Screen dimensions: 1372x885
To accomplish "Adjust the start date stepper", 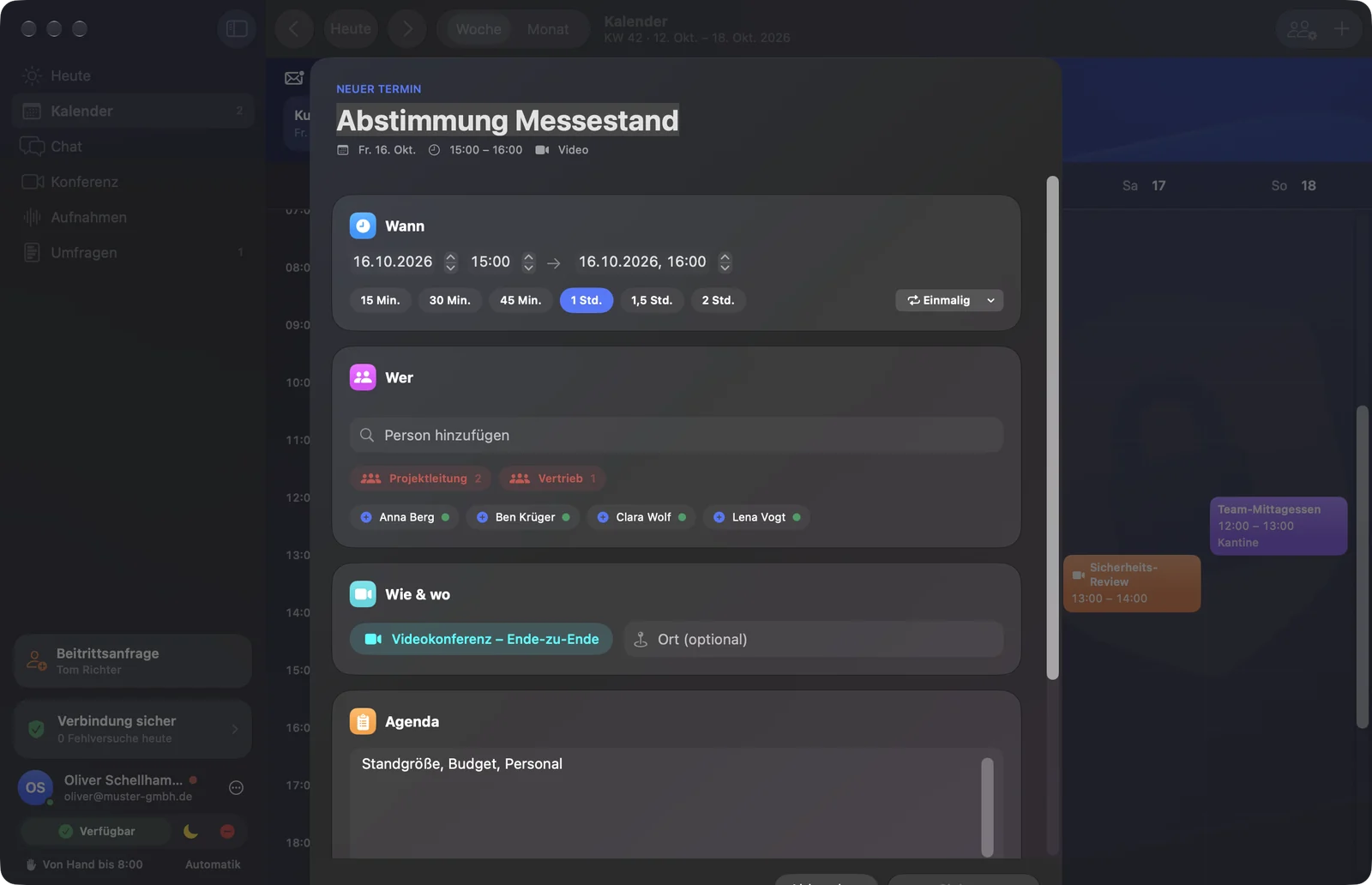I will [451, 262].
